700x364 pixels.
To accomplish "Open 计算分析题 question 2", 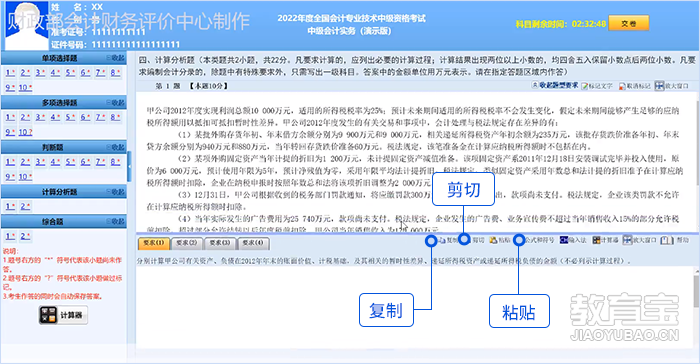I will pyautogui.click(x=25, y=206).
